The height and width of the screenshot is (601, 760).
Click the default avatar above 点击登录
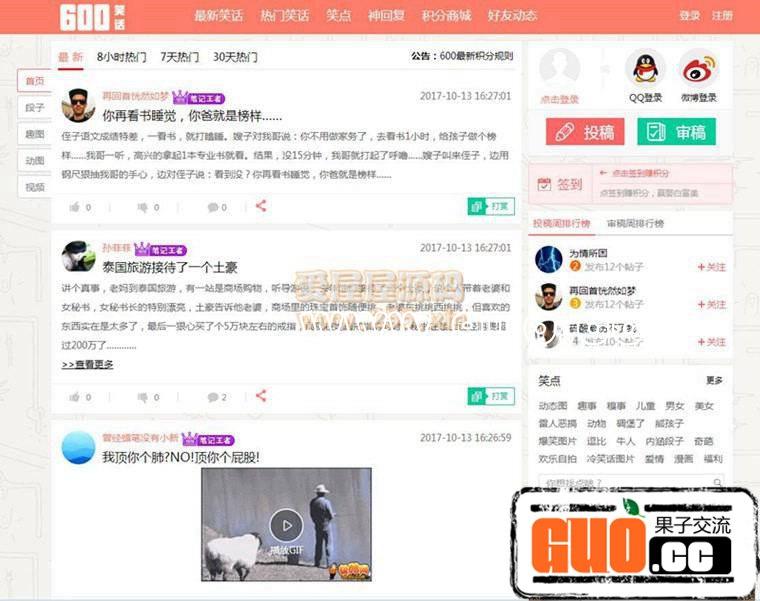pos(559,69)
